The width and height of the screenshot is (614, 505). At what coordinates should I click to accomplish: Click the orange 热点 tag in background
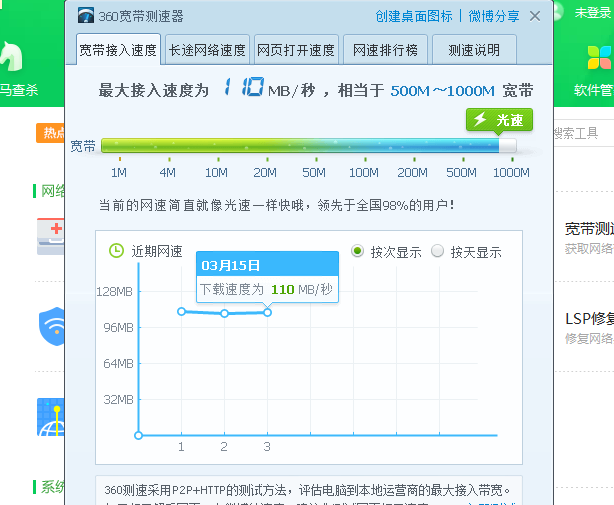pyautogui.click(x=51, y=133)
